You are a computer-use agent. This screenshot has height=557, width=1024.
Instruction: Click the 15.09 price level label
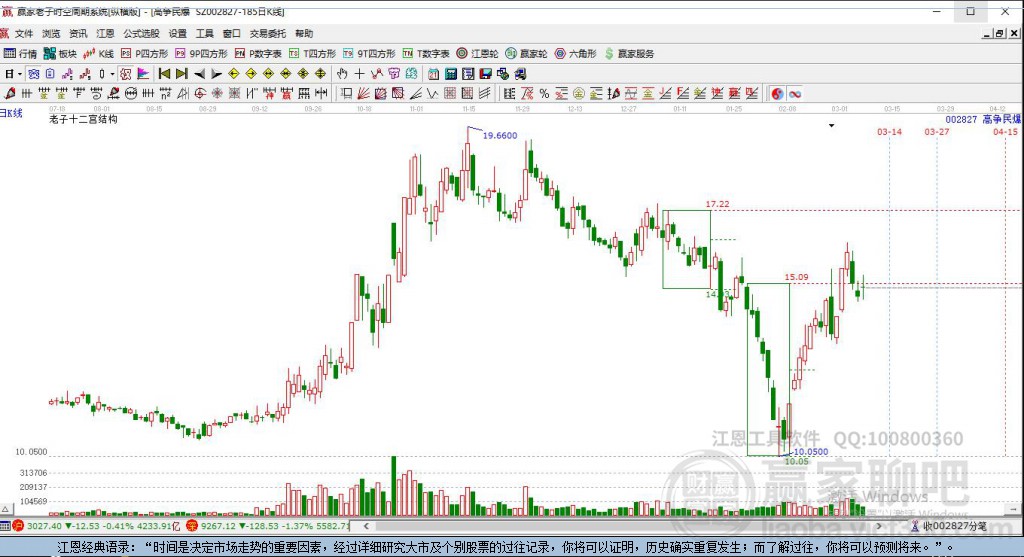pyautogui.click(x=796, y=277)
